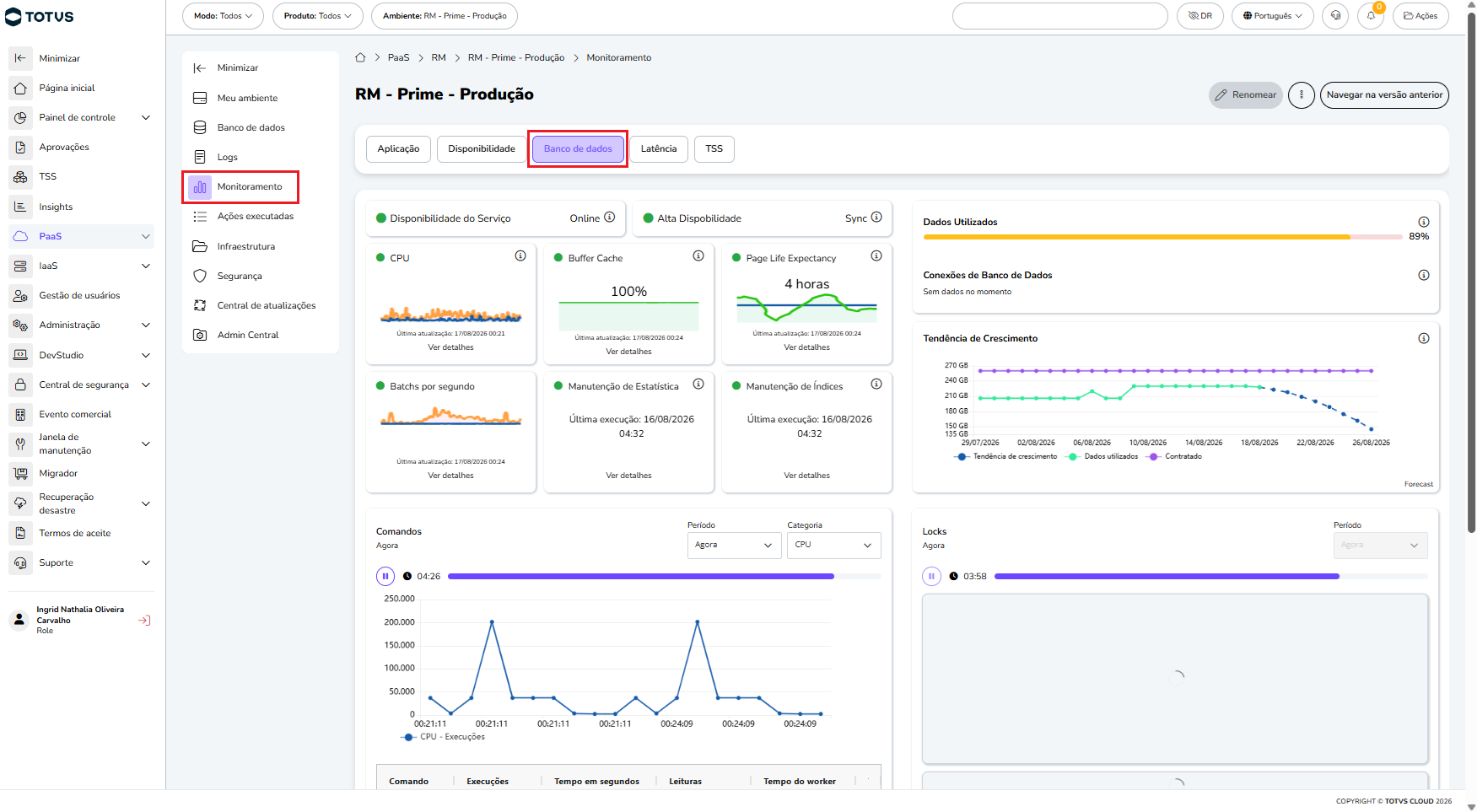Open the three-dot options menu beside Renomear
Image resolution: width=1477 pixels, height=812 pixels.
(x=1302, y=95)
